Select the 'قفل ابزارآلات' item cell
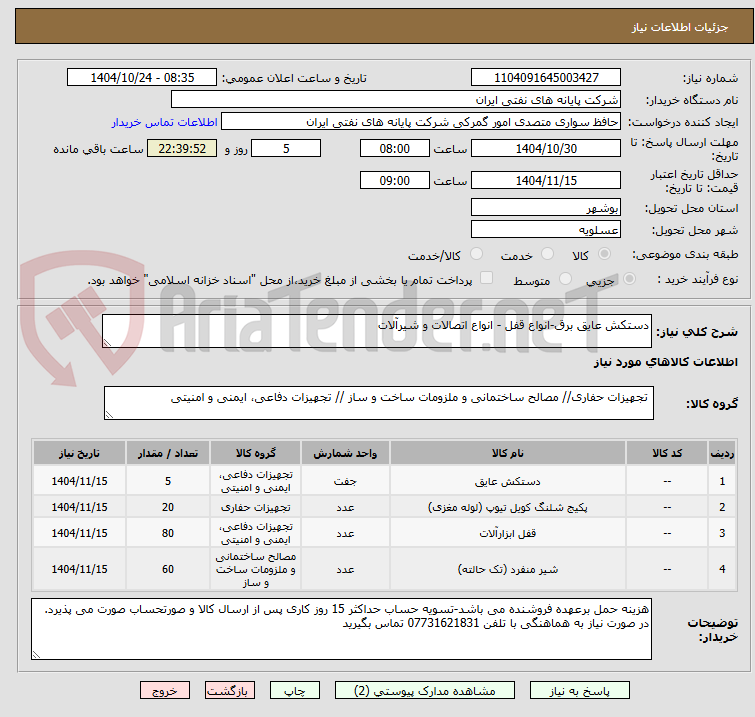 [x=508, y=533]
